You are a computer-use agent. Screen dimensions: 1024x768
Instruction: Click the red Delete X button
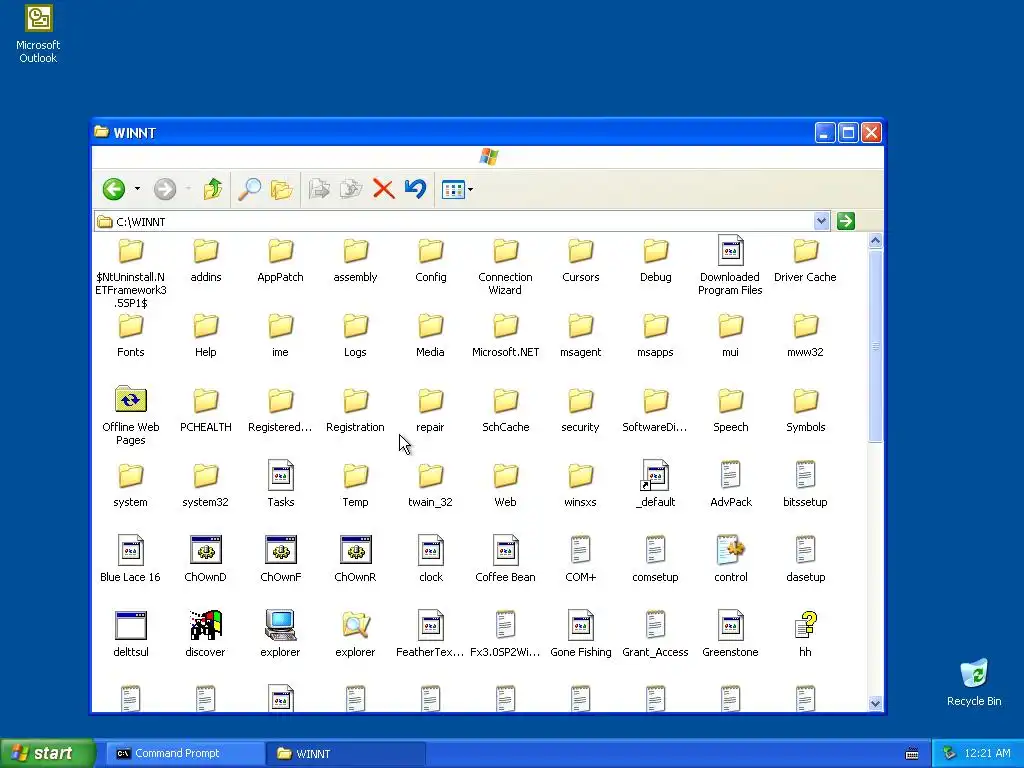tap(383, 189)
